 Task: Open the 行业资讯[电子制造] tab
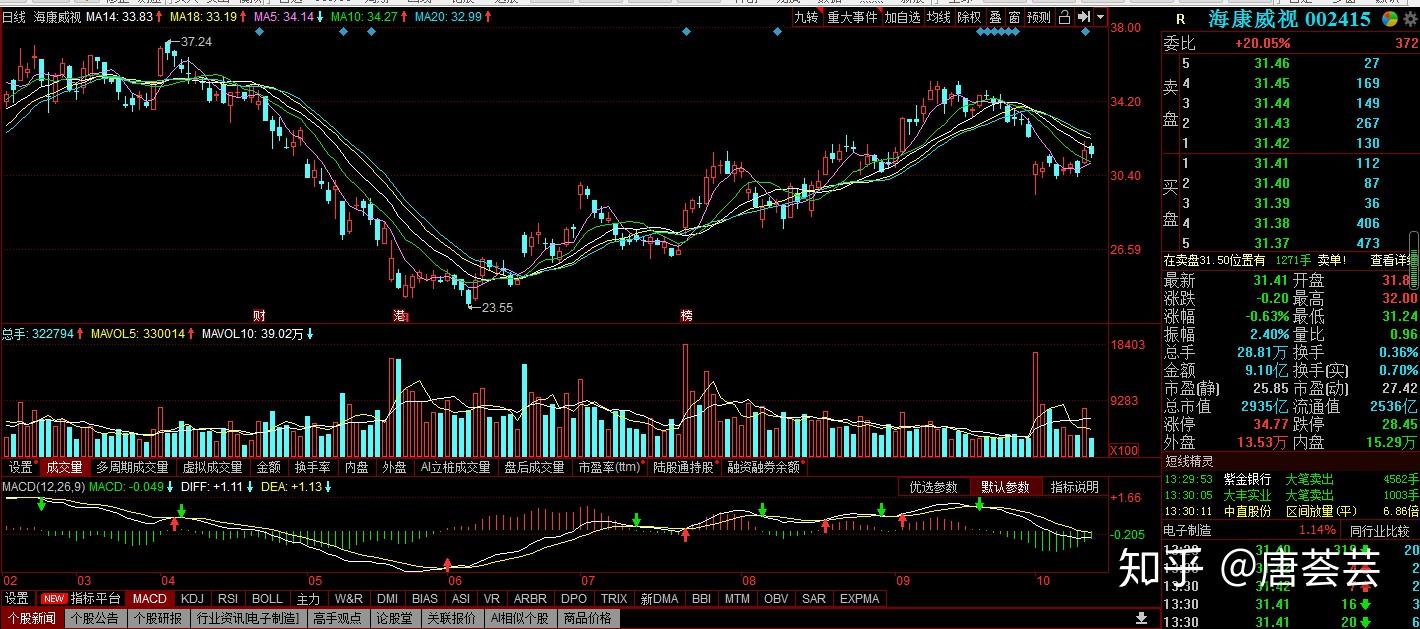point(248,619)
